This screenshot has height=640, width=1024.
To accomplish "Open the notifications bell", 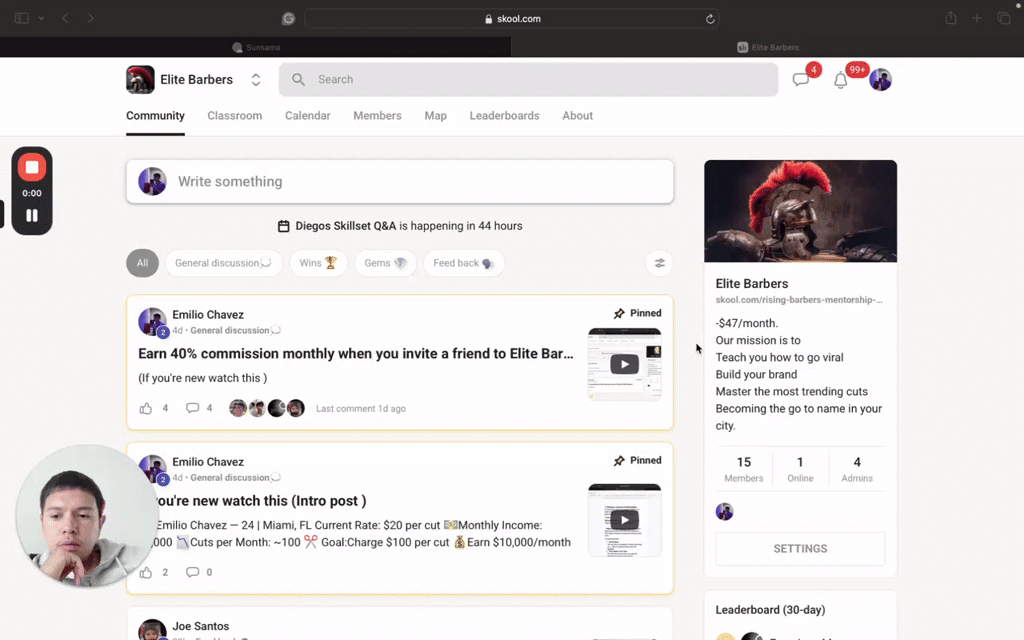I will [x=840, y=80].
